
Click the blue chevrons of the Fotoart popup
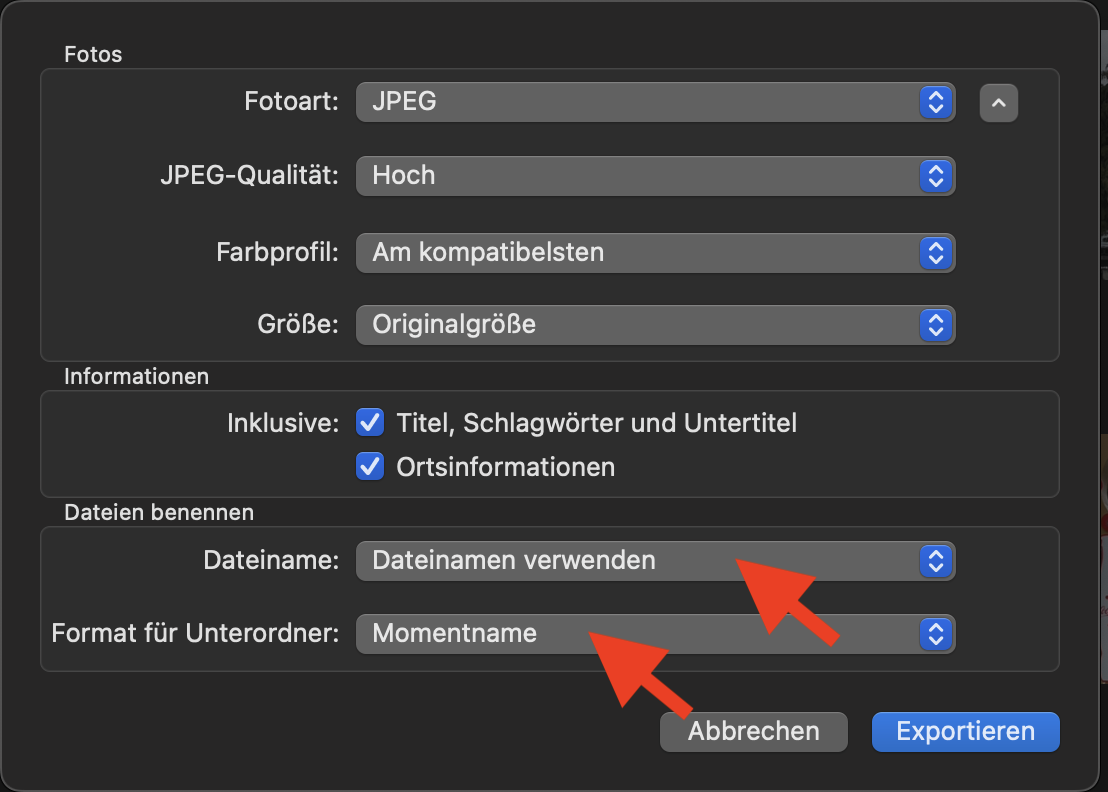[935, 101]
